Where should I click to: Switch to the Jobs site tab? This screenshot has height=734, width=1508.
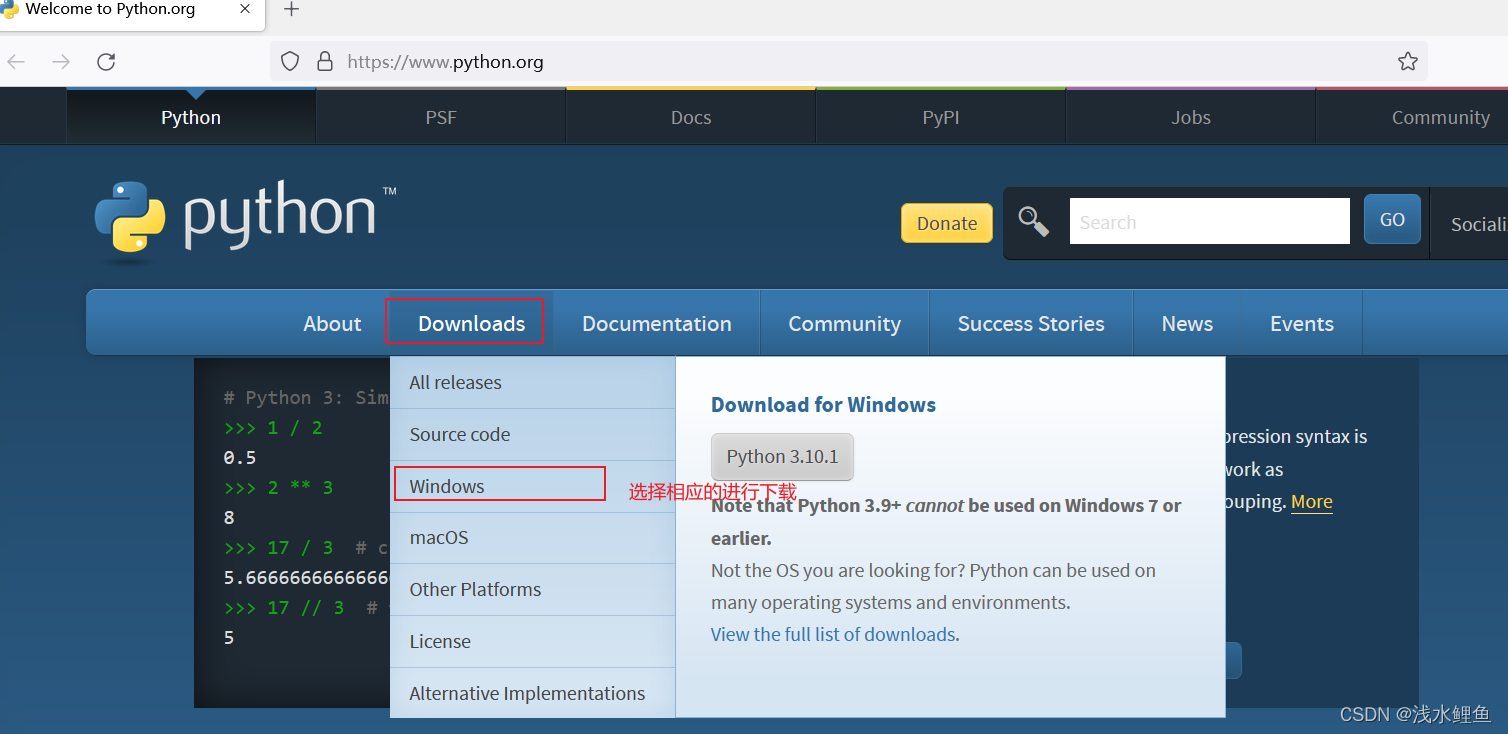click(x=1191, y=117)
